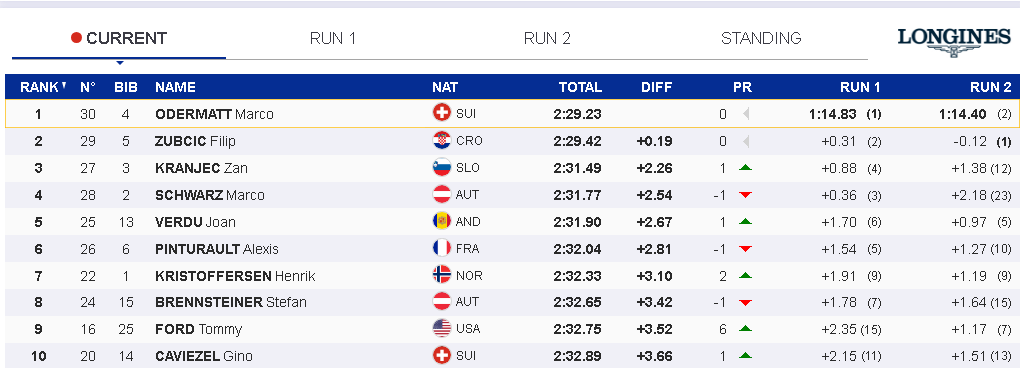Open KRISTOFFERSEN Henrik athlete link
The height and width of the screenshot is (368, 1020).
[235, 276]
